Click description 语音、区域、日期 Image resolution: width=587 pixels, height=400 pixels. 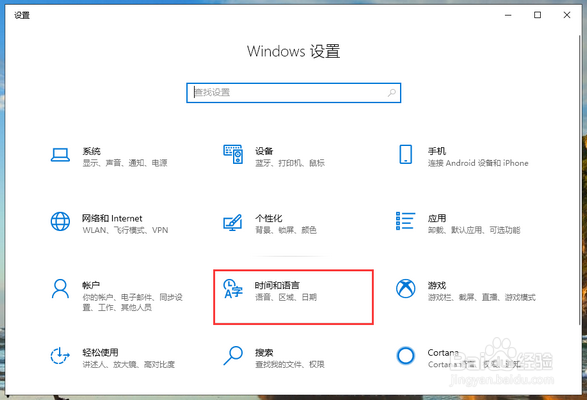(x=286, y=297)
